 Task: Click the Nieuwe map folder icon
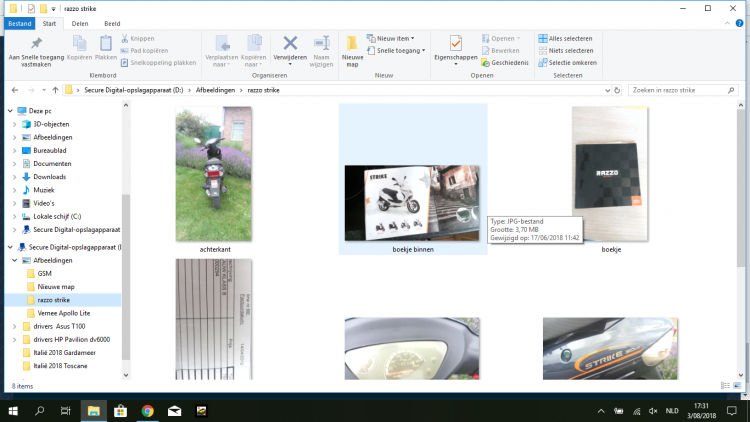[x=352, y=44]
